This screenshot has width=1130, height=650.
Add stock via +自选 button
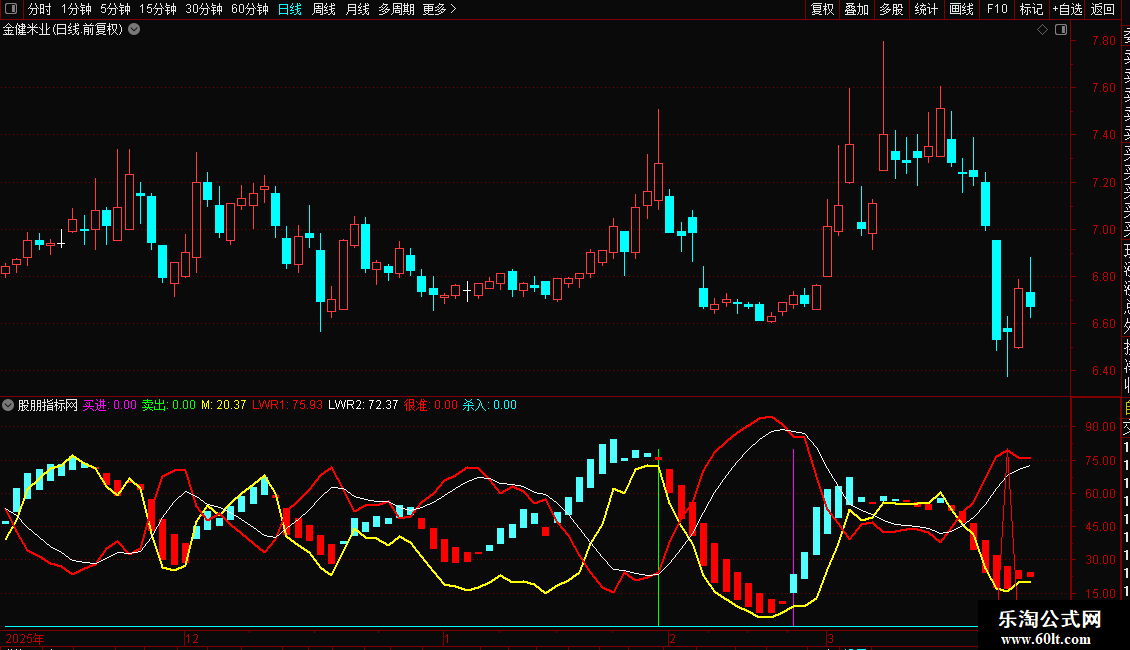tap(1067, 9)
